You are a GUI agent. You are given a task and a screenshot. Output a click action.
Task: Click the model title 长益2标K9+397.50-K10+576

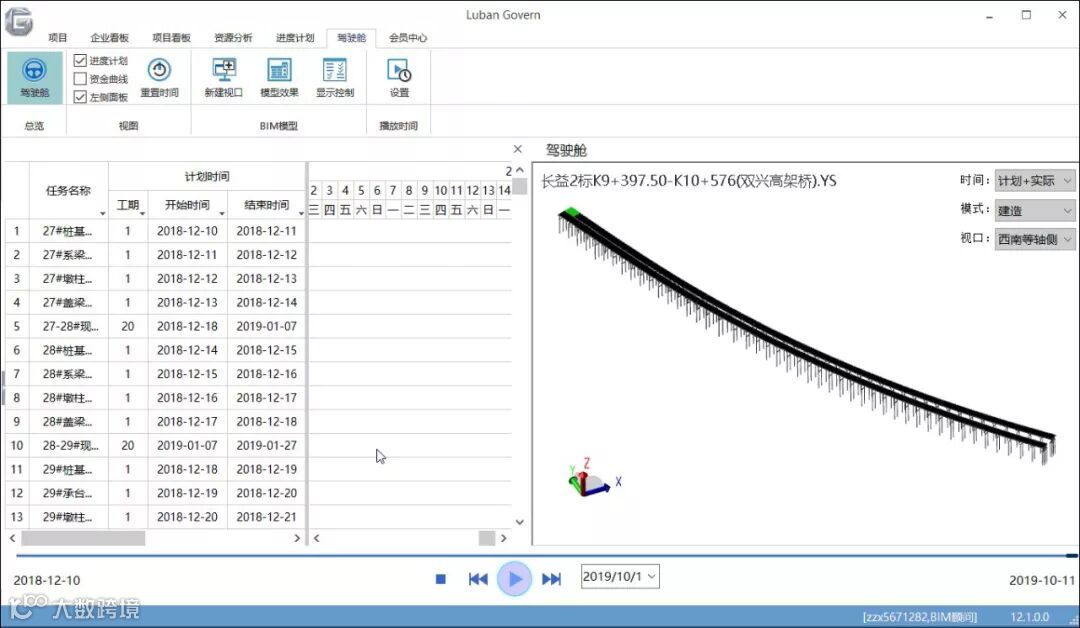coord(689,181)
